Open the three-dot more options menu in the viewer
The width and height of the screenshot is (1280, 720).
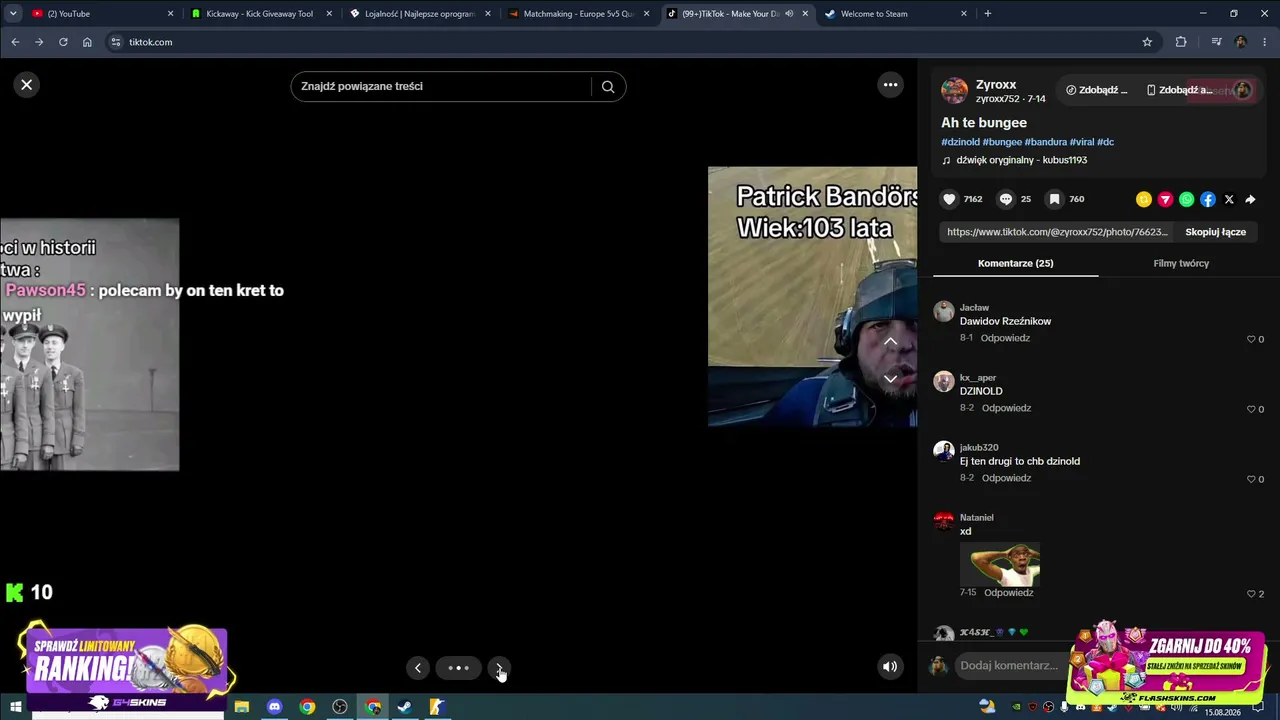coord(891,85)
